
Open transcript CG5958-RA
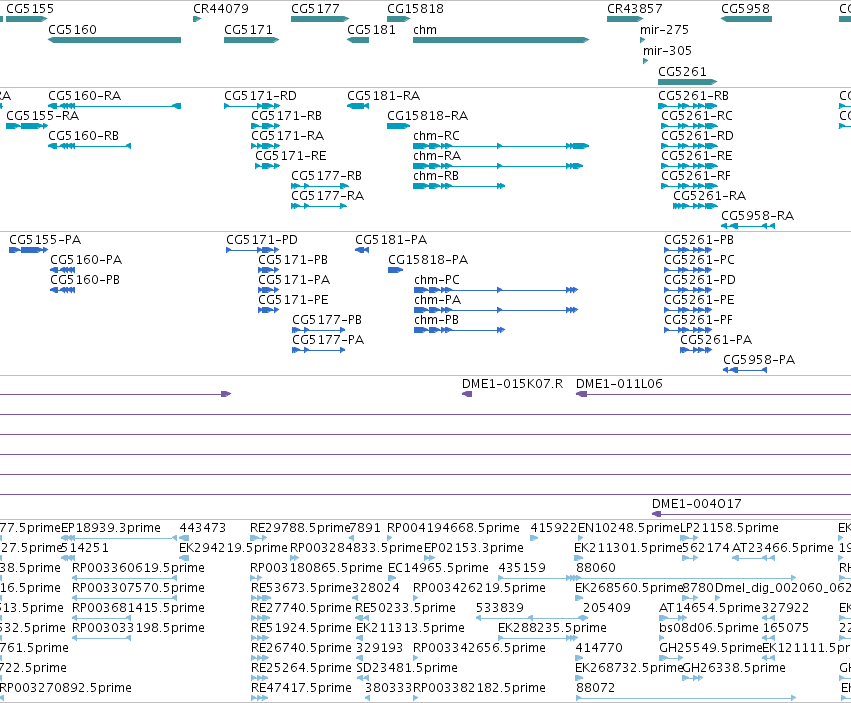(758, 216)
